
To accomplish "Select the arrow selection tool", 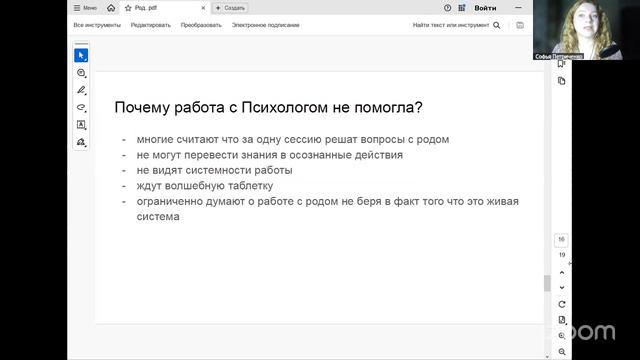I will (x=81, y=55).
